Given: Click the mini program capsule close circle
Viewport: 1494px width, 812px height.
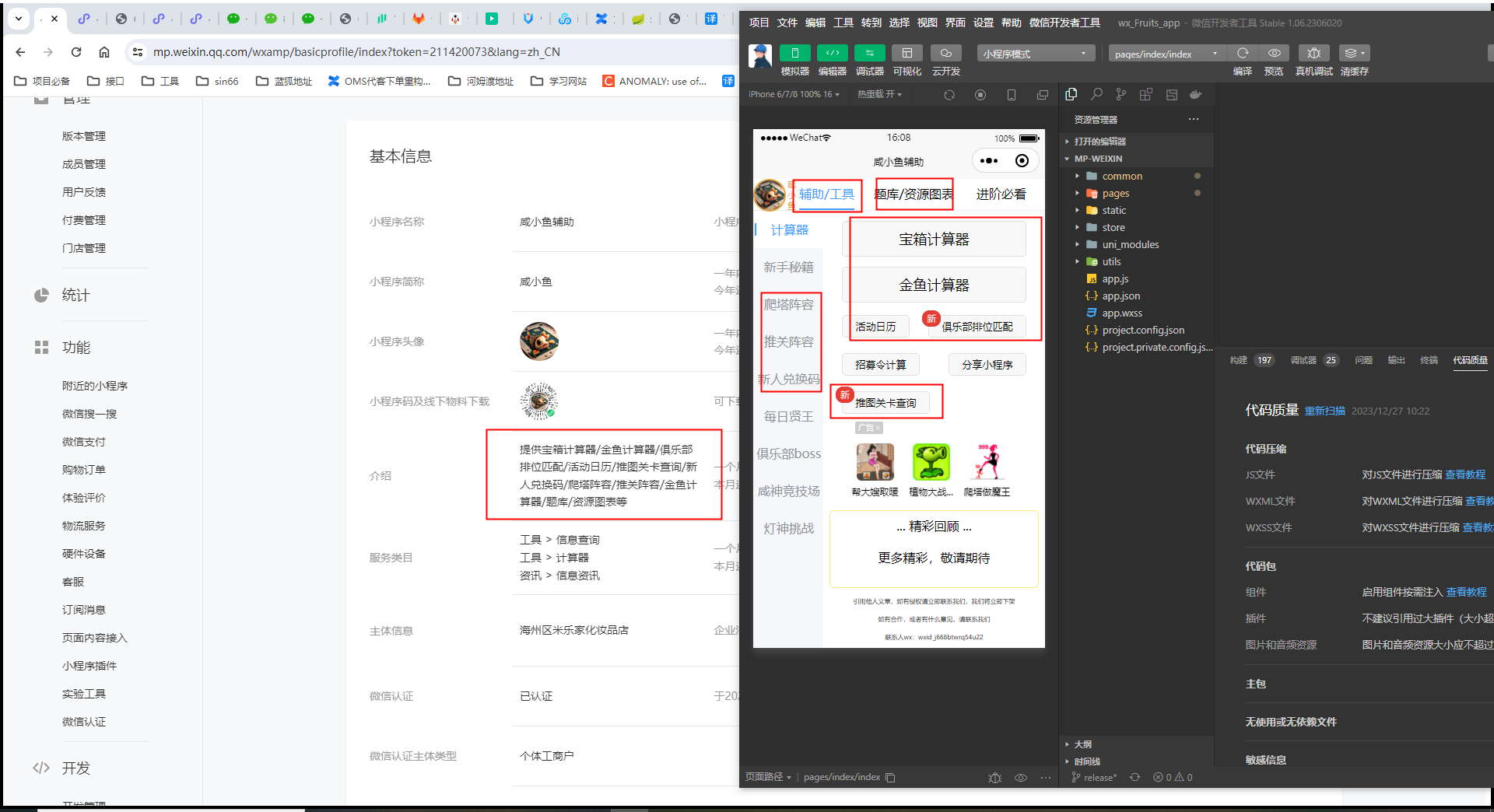Looking at the screenshot, I should [1022, 161].
